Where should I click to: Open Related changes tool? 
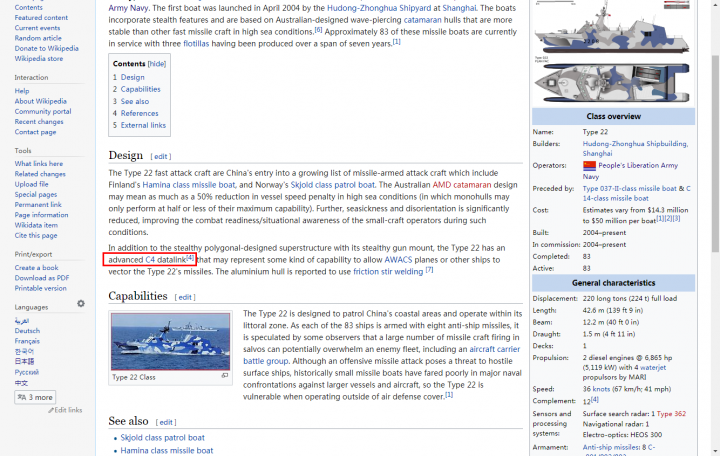click(40, 174)
